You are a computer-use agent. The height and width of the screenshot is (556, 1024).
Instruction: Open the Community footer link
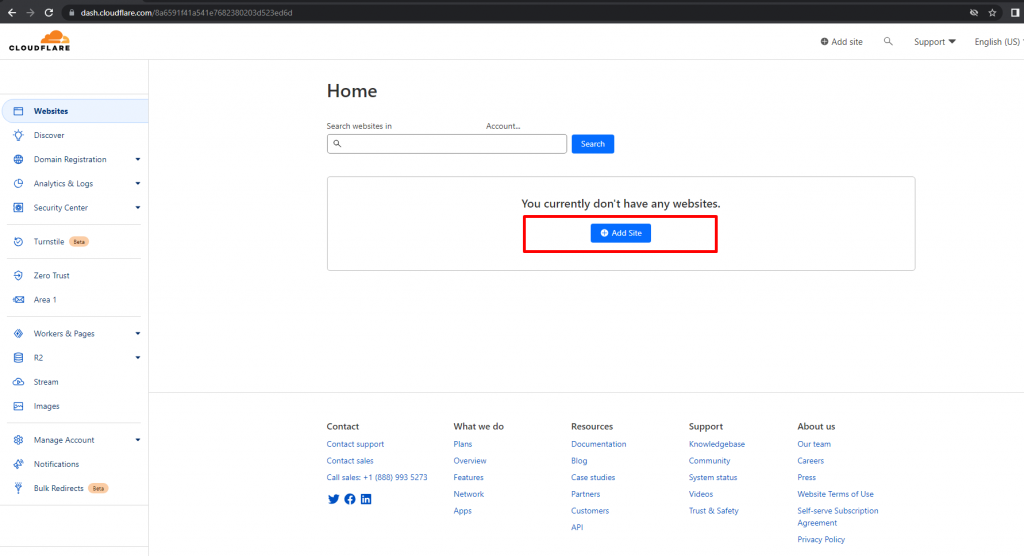click(x=709, y=461)
